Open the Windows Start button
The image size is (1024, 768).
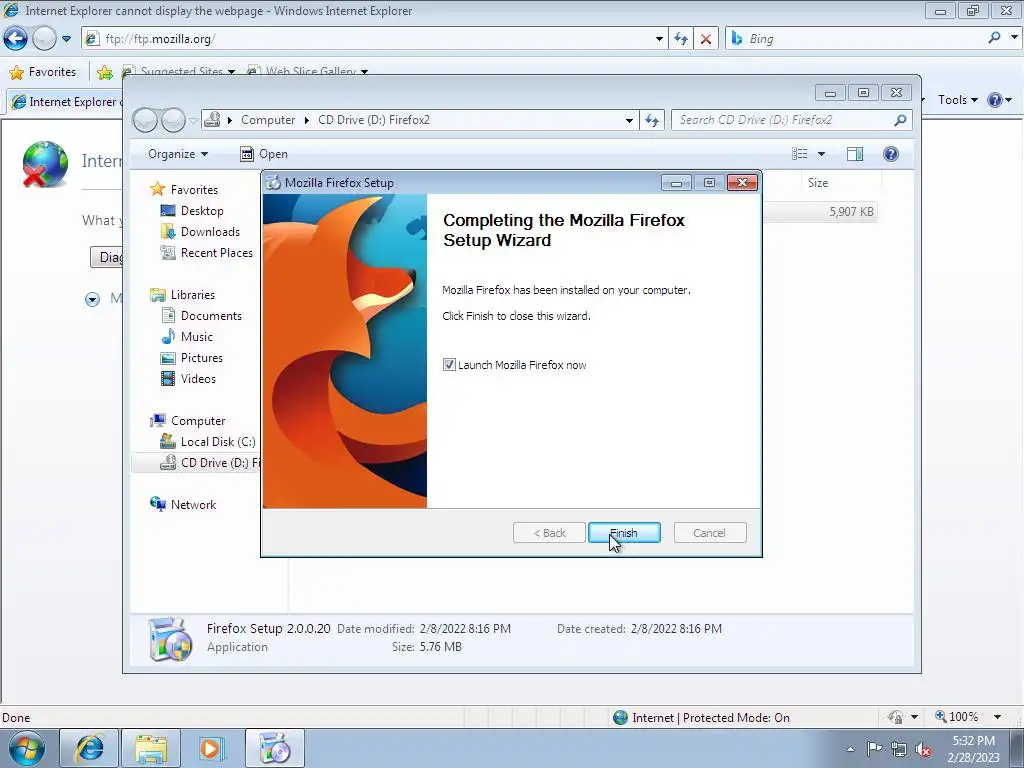[27, 749]
